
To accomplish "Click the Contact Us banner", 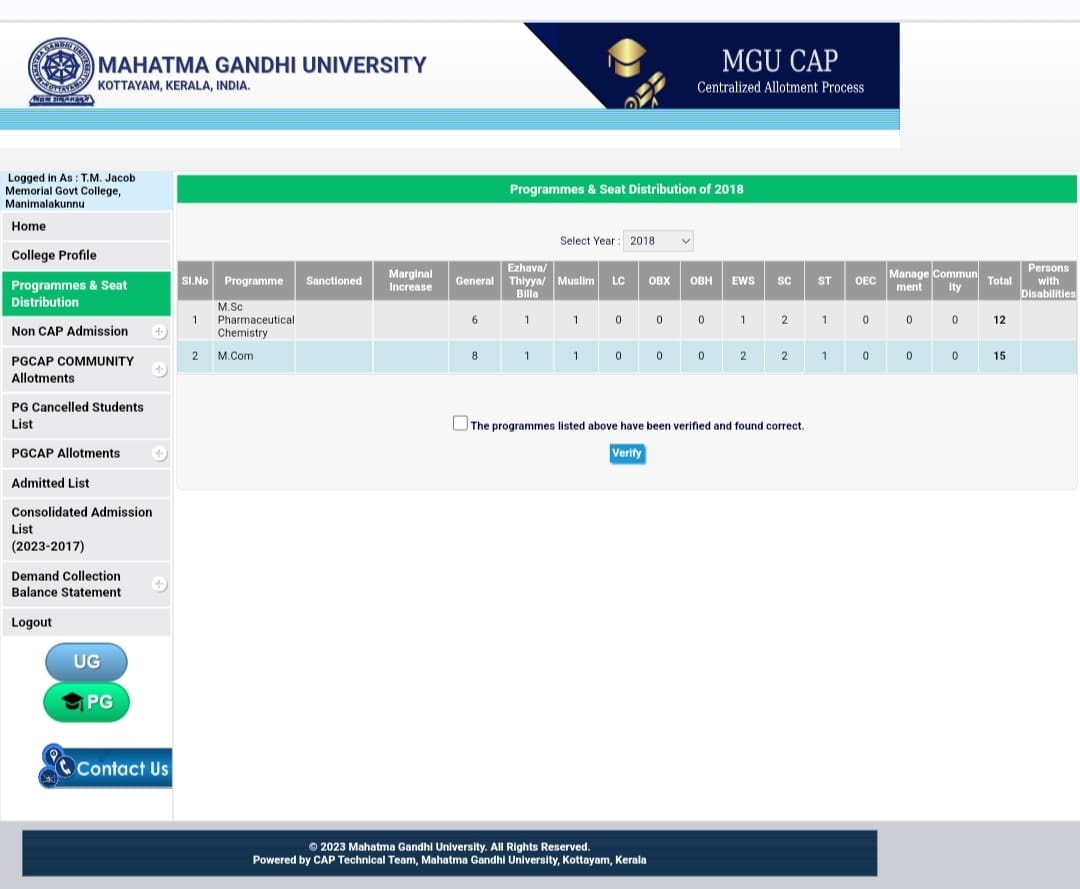I will pos(105,766).
